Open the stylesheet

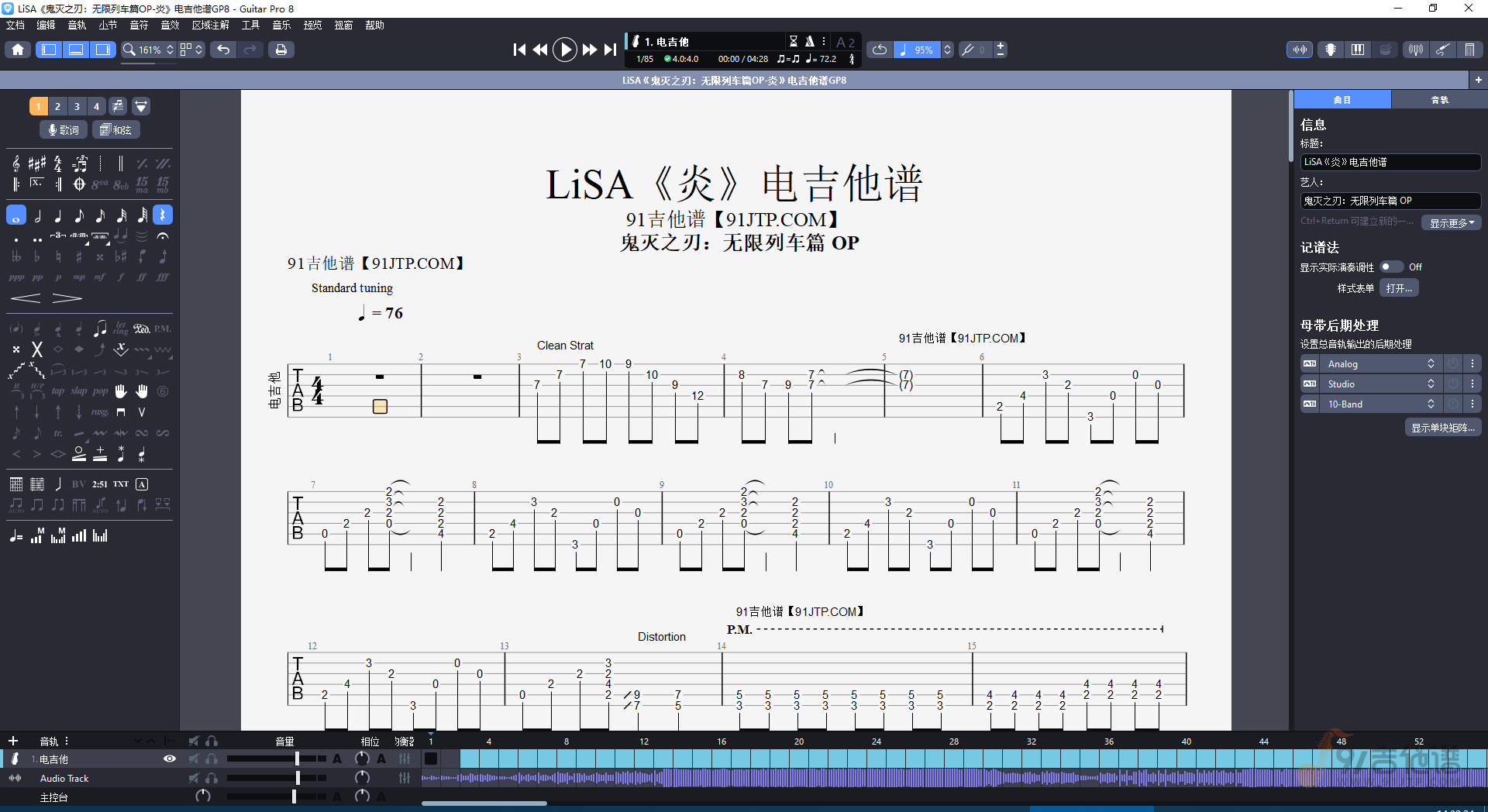click(x=1399, y=288)
